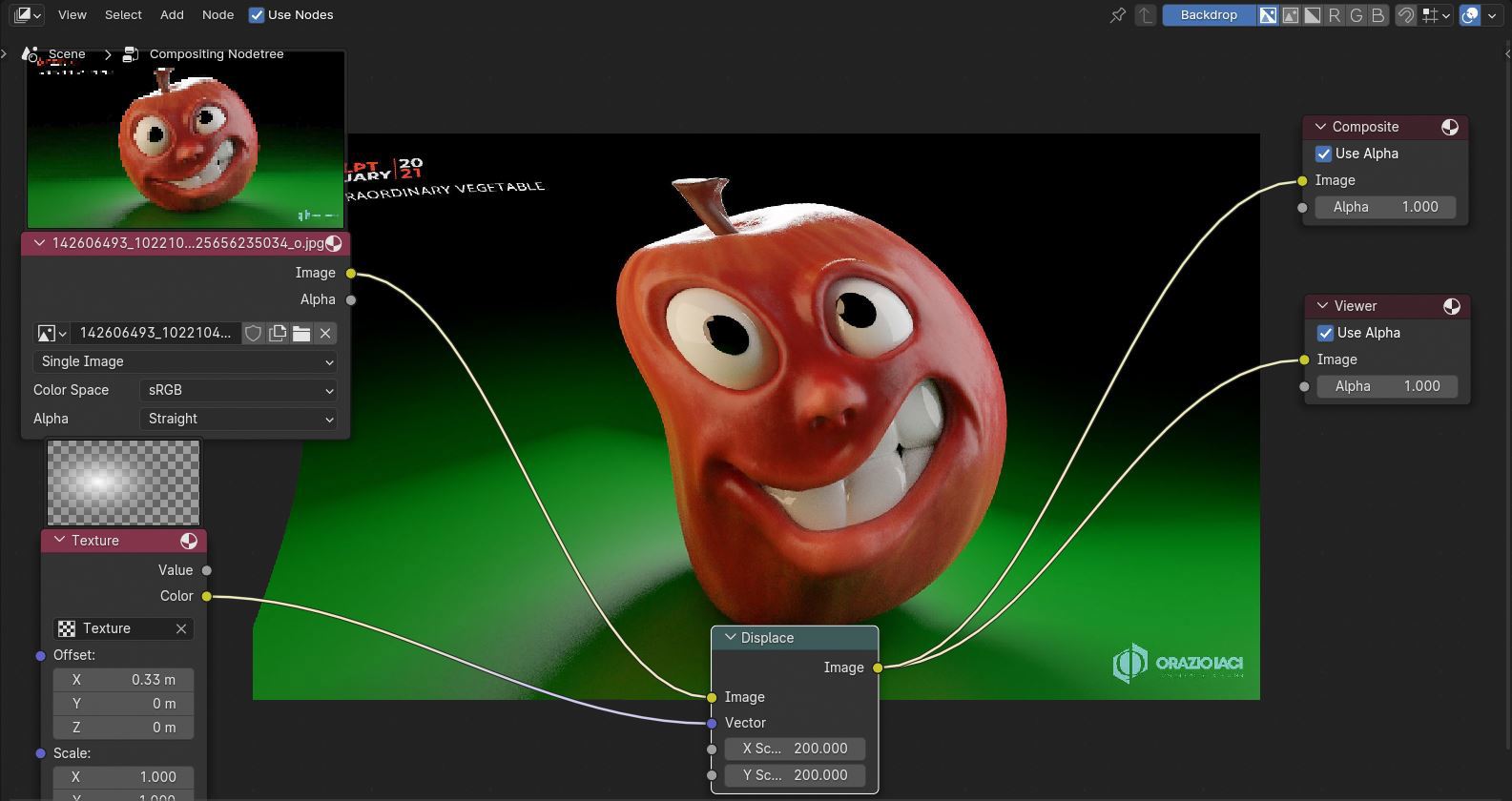Toggle image node preview icon
1512x801 pixels.
coord(333,243)
